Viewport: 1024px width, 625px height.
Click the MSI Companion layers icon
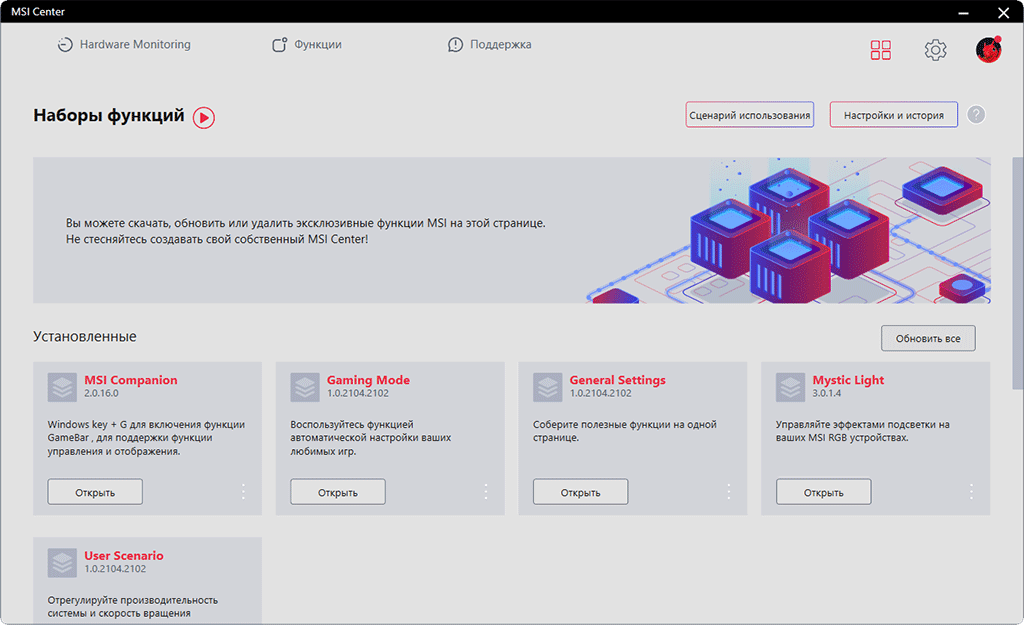click(x=62, y=387)
